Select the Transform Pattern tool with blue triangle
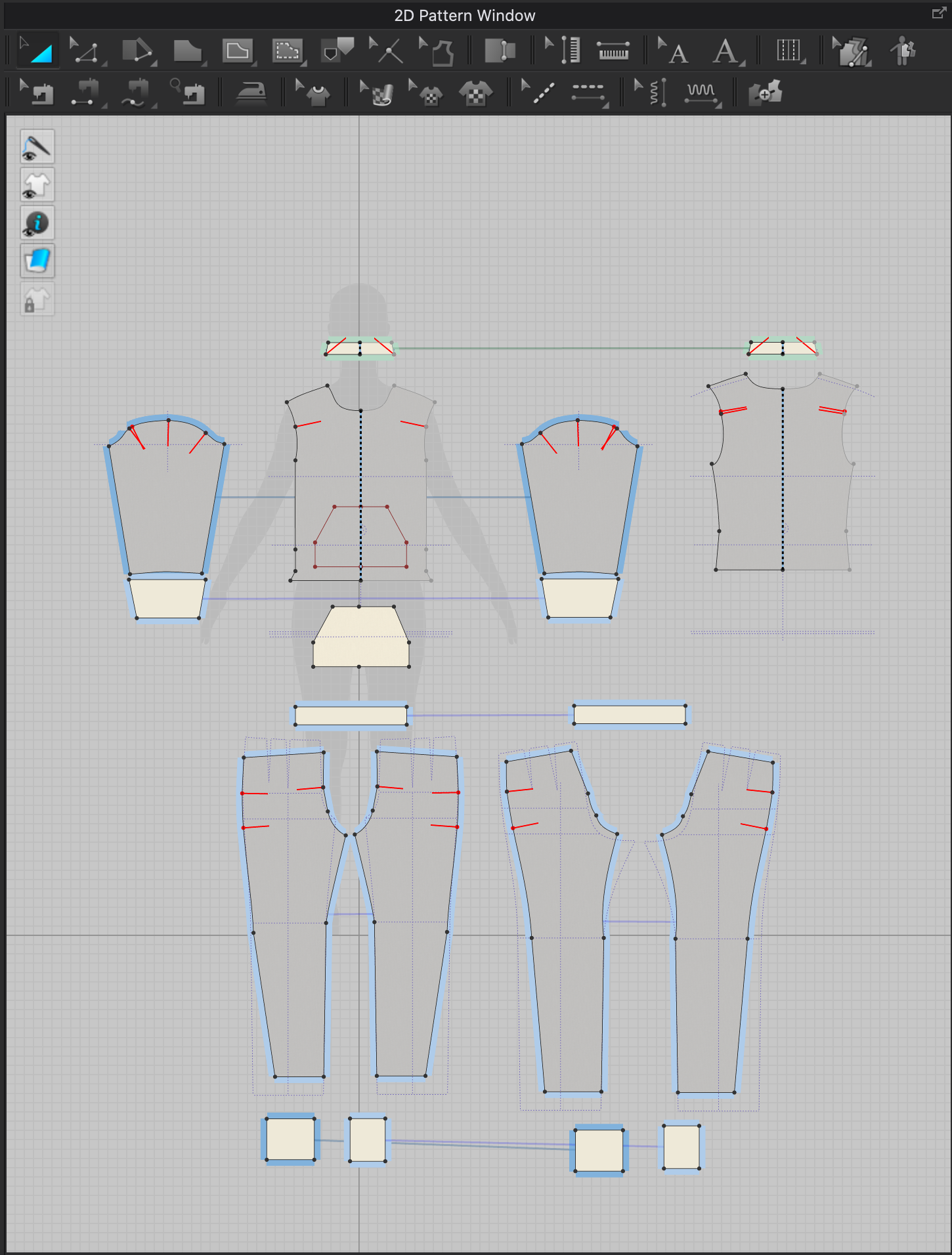Image resolution: width=952 pixels, height=1255 pixels. pos(37,51)
